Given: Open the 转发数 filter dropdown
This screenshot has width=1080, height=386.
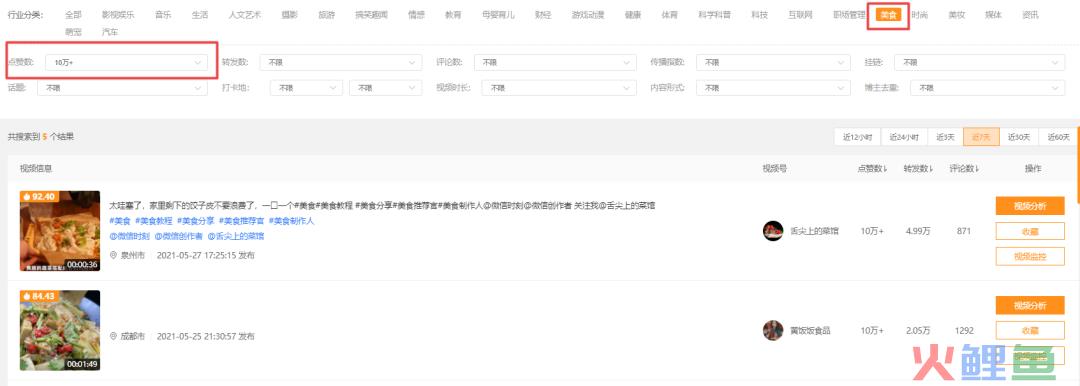Looking at the screenshot, I should tap(341, 62).
